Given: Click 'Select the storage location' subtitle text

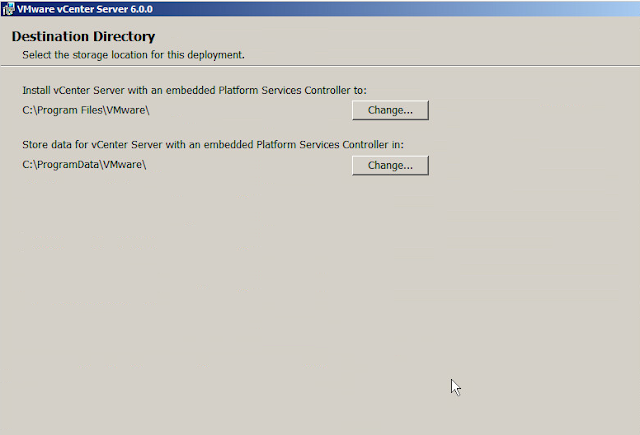Looking at the screenshot, I should (x=133, y=55).
